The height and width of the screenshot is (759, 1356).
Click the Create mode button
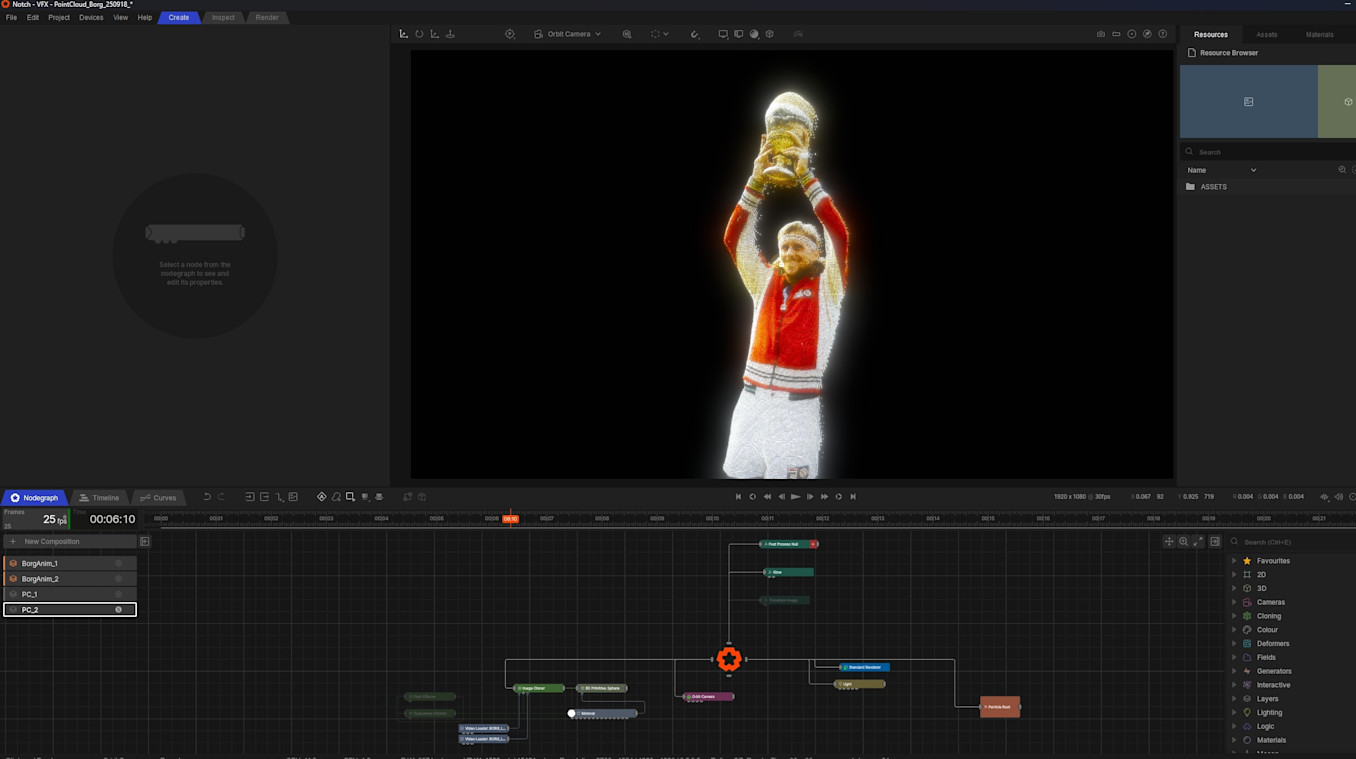coord(179,18)
